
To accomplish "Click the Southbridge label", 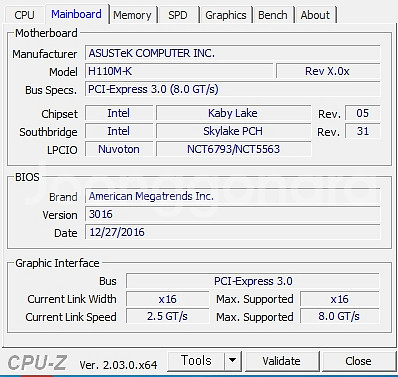I will (48, 132).
